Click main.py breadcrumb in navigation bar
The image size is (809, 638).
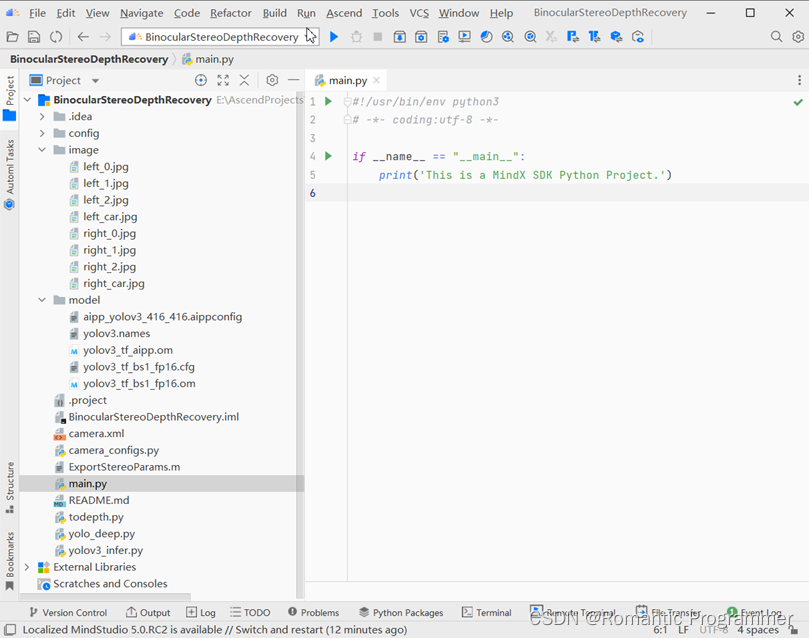[x=208, y=59]
